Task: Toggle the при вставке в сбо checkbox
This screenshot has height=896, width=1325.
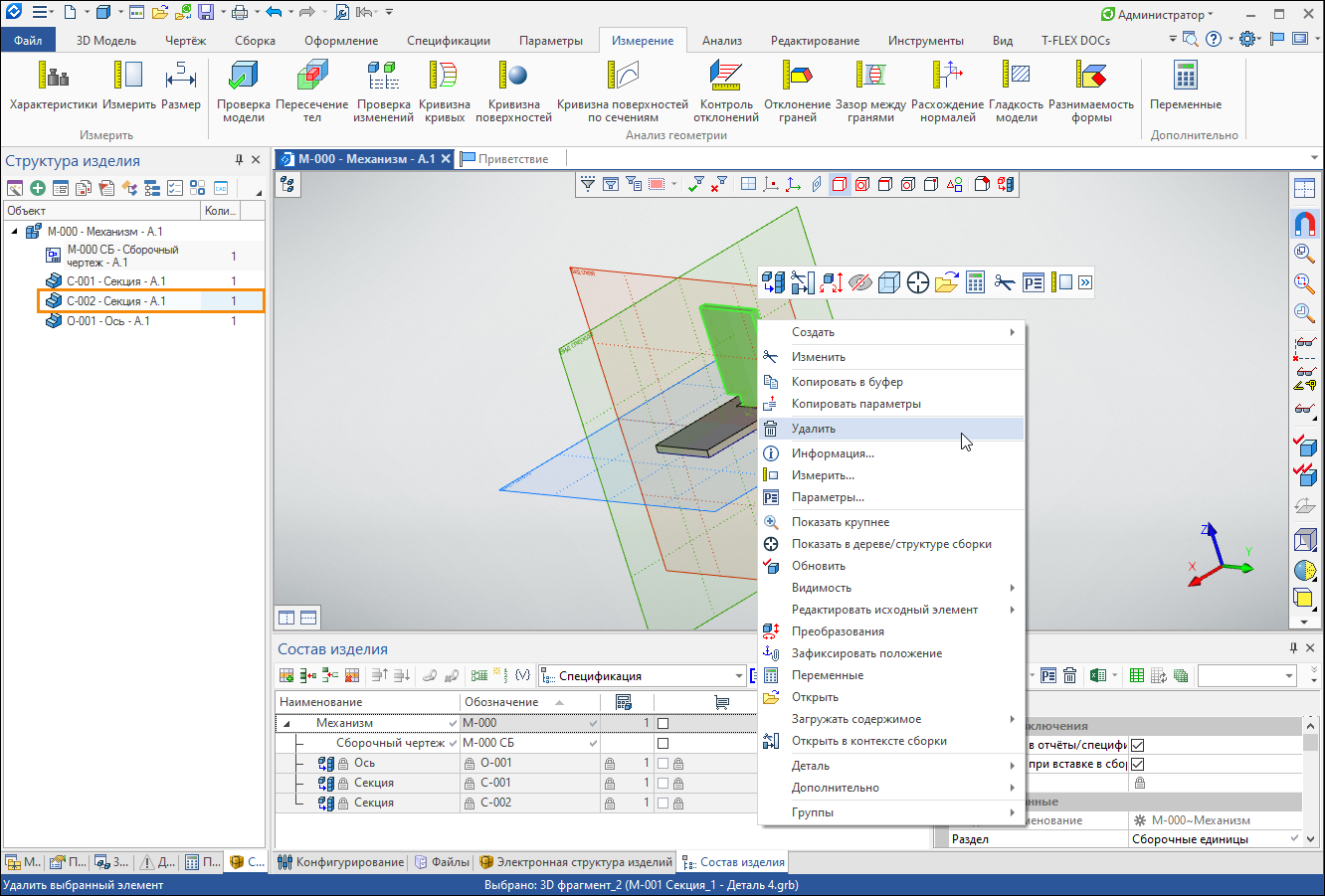Action: 1138,765
